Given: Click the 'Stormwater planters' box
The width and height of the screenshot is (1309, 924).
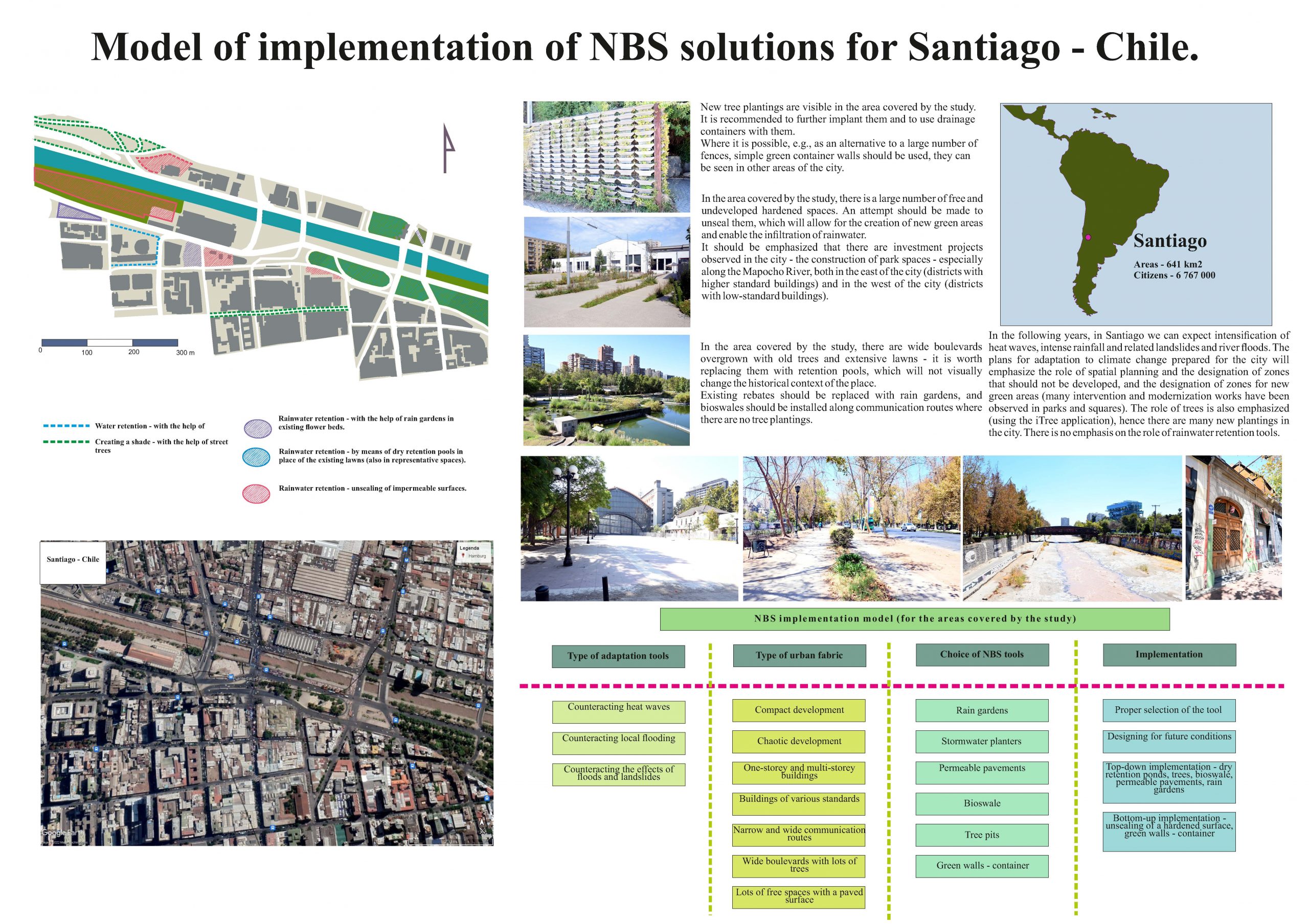Looking at the screenshot, I should (x=982, y=742).
